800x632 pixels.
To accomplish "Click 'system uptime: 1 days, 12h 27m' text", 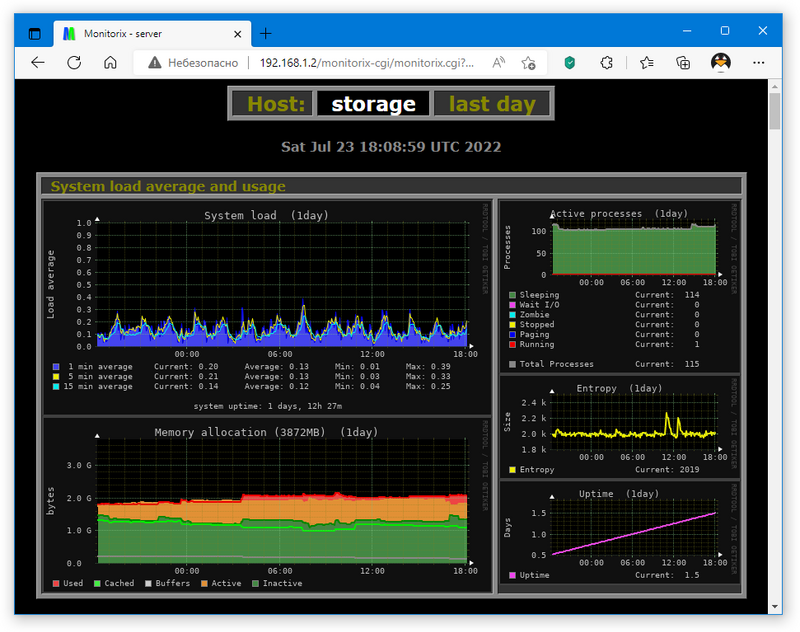I will tap(267, 407).
